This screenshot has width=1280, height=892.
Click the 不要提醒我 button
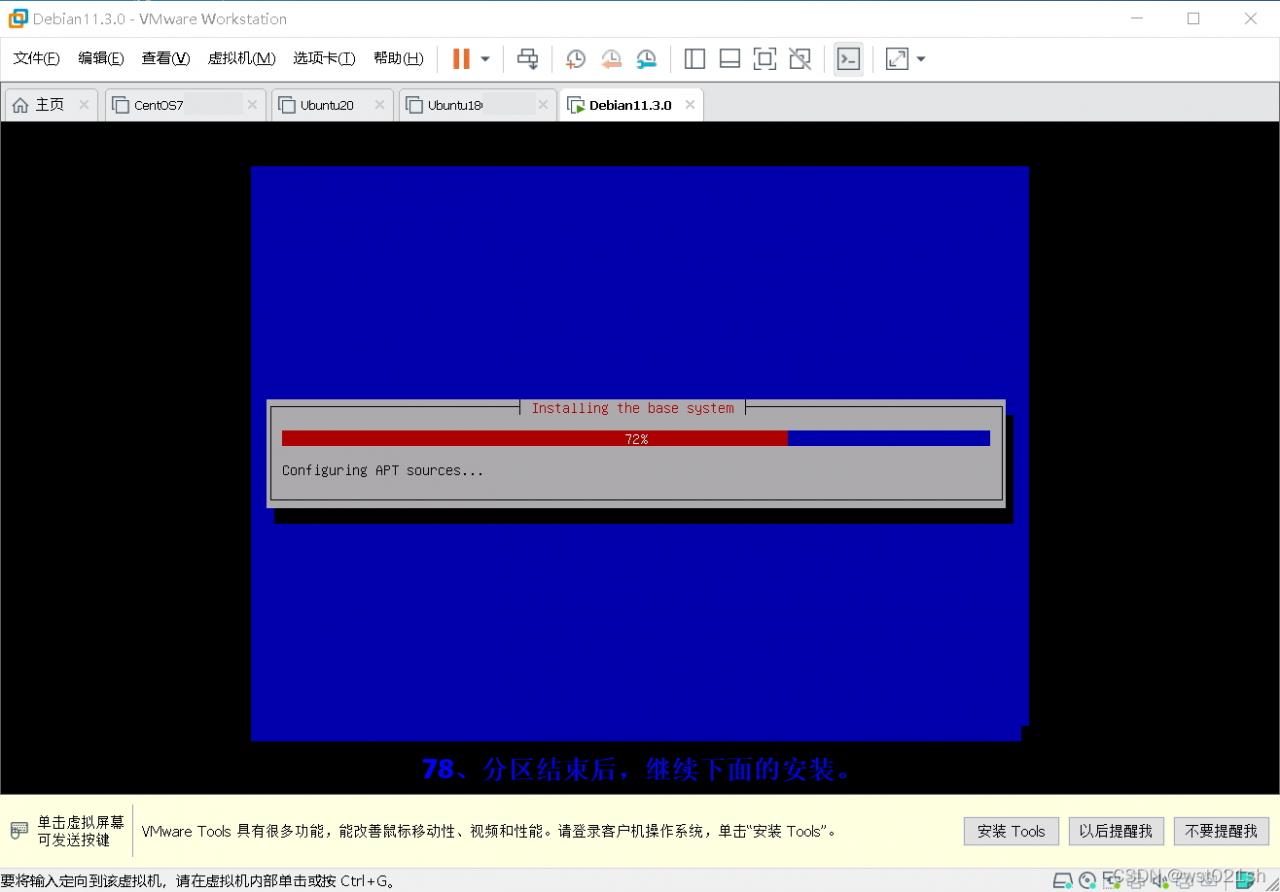click(x=1221, y=831)
